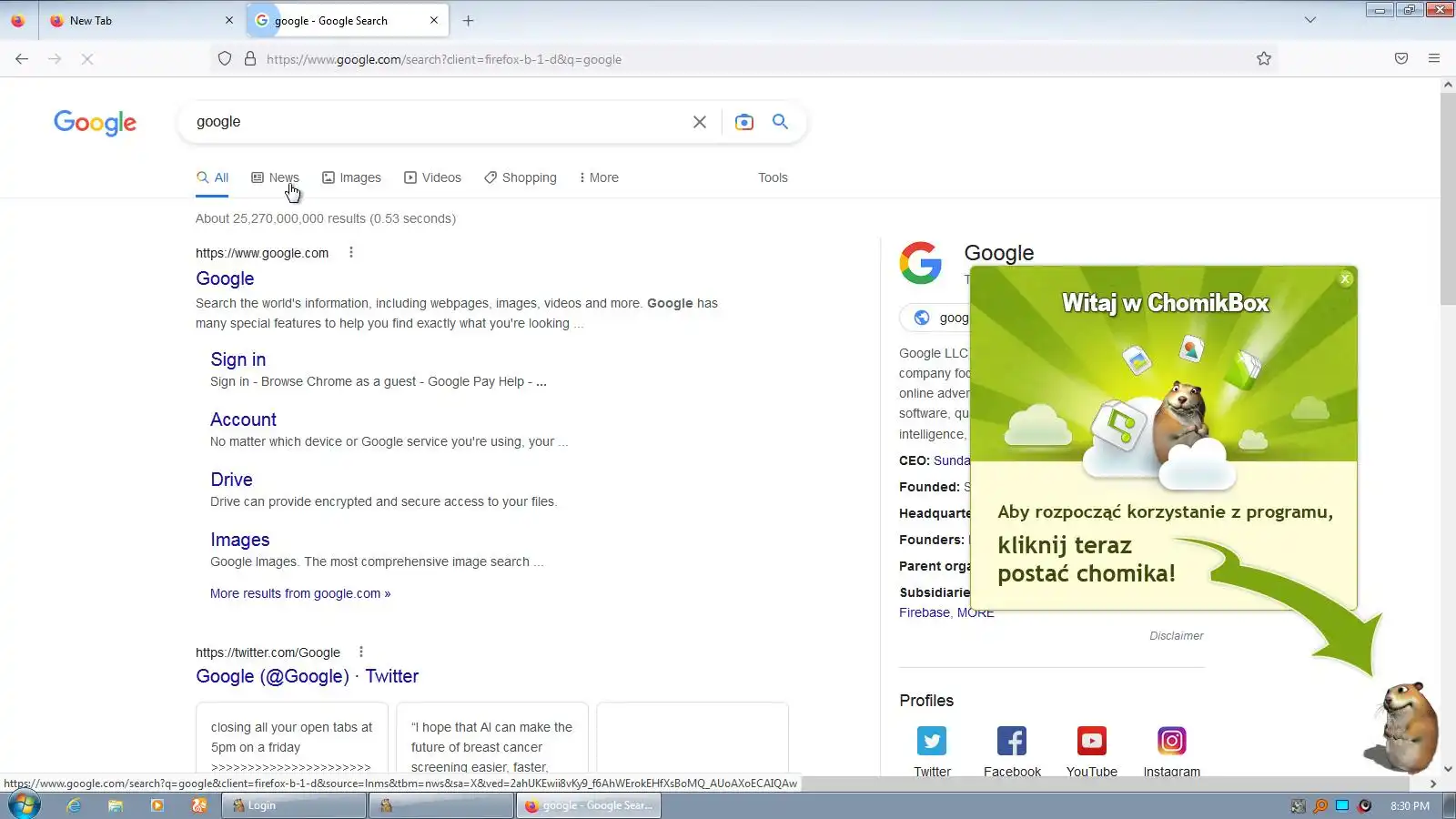Switch to the Shopping results tab
The width and height of the screenshot is (1456, 819).
521,177
